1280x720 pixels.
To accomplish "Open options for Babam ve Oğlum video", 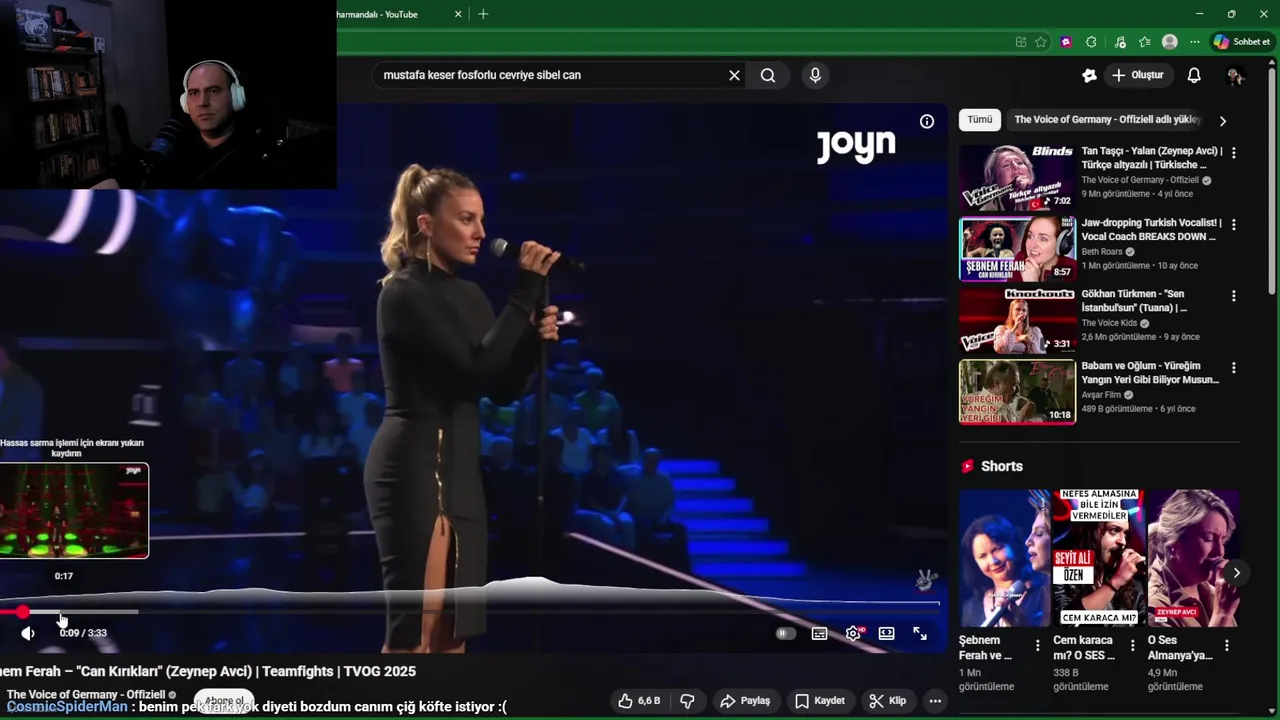I will (x=1233, y=369).
